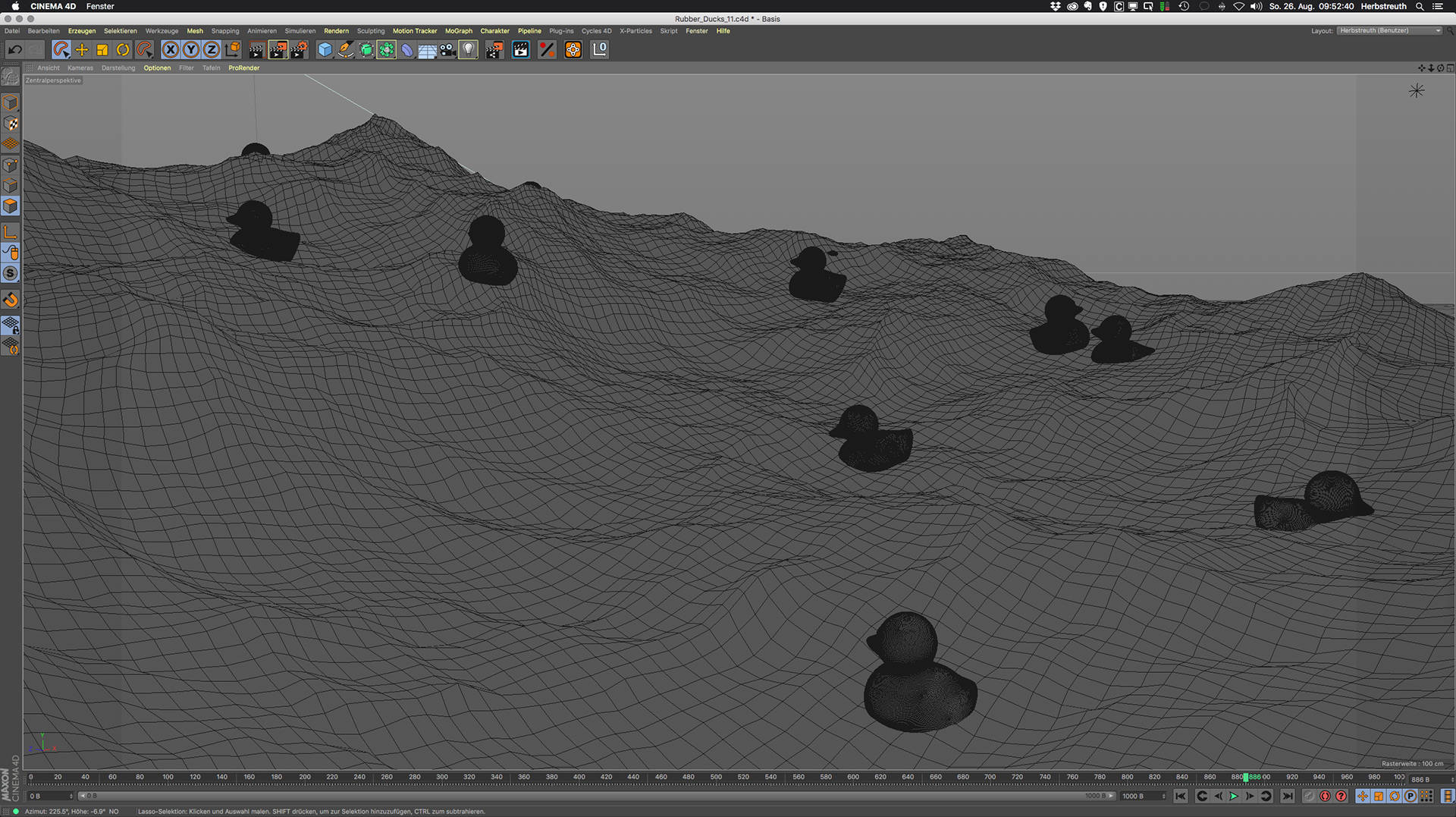Switch to Points mode
The image size is (1456, 817).
[11, 165]
